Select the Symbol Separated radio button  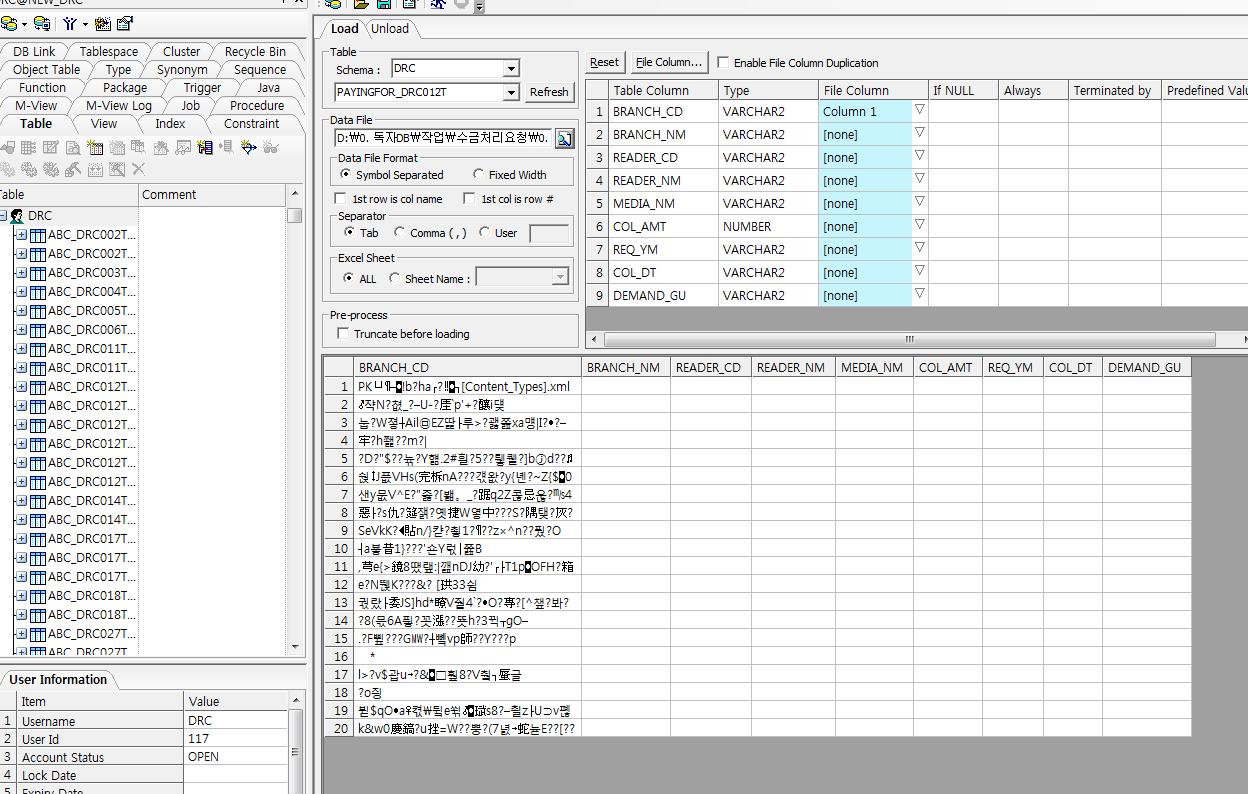[346, 175]
